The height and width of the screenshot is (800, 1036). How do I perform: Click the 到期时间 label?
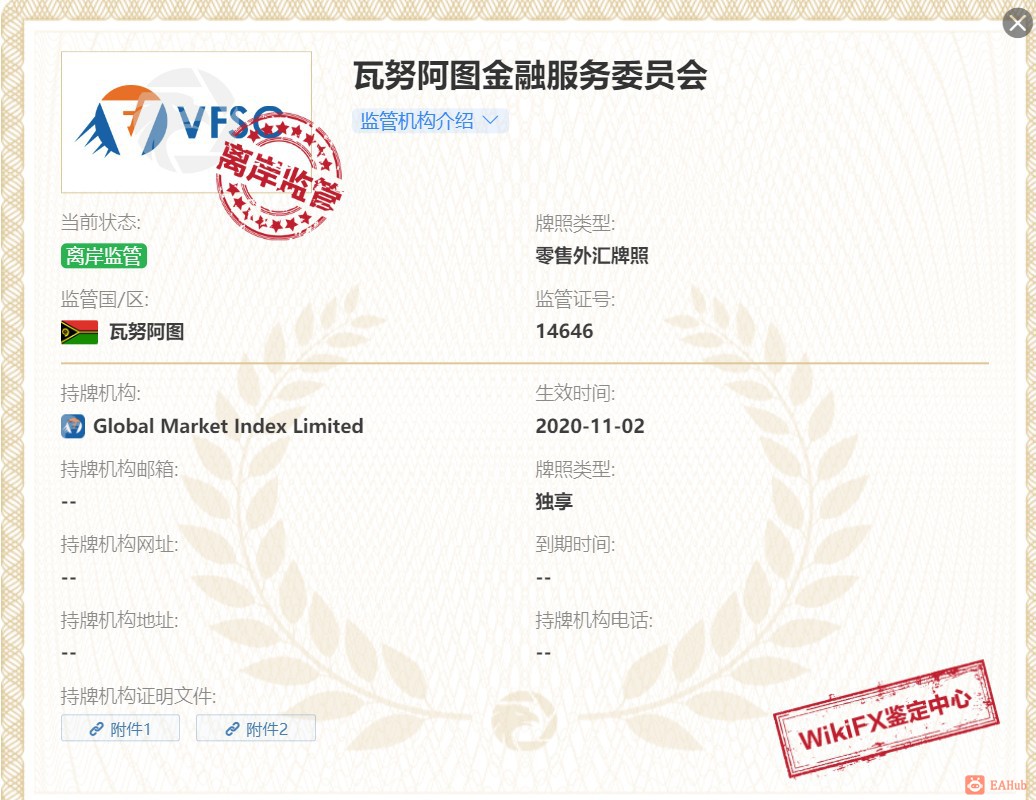click(575, 544)
